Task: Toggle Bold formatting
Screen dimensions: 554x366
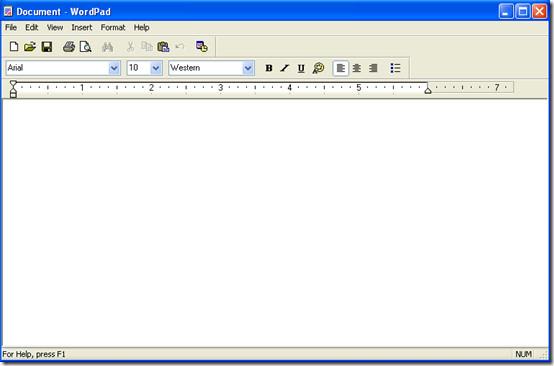Action: coord(269,68)
